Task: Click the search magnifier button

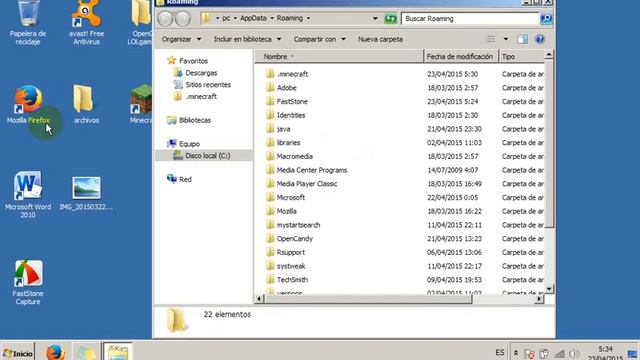Action: (546, 18)
